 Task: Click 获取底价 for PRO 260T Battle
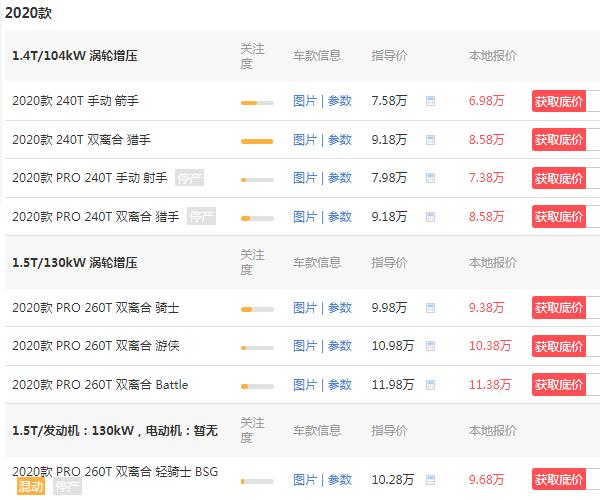(x=559, y=384)
